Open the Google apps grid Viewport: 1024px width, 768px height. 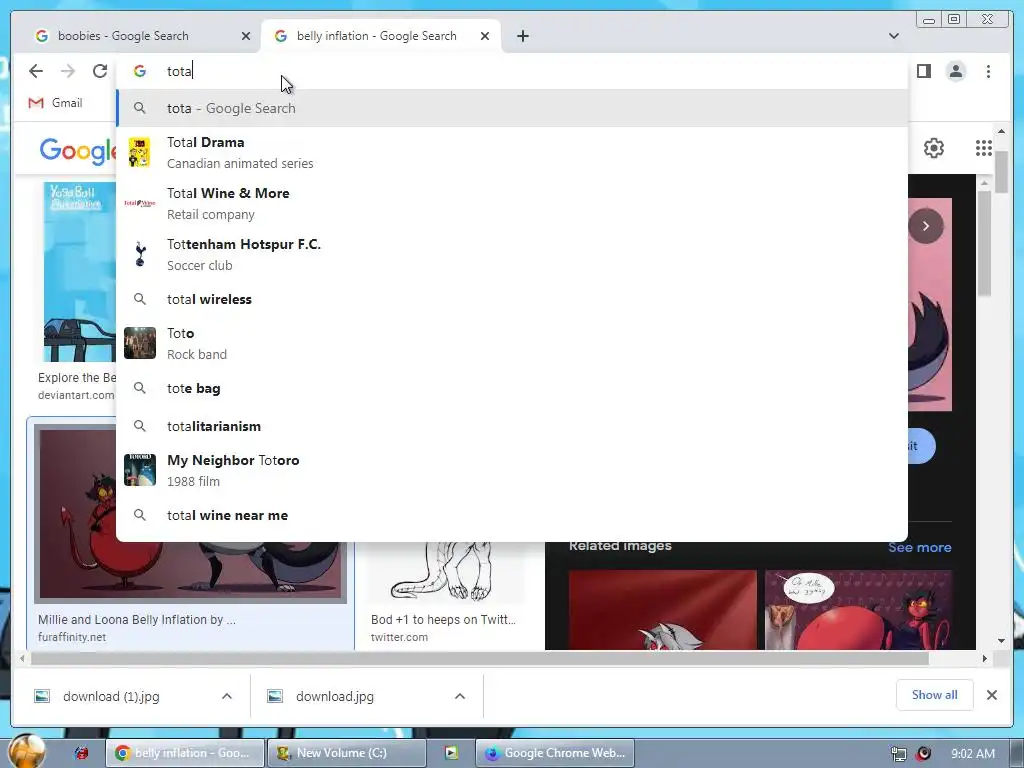[x=984, y=148]
